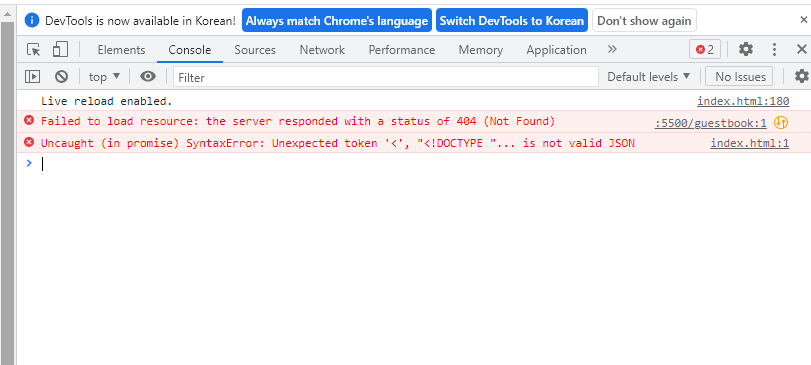Click Always match Chrome's language button
Screen dimensions: 811x365
pyautogui.click(x=337, y=20)
